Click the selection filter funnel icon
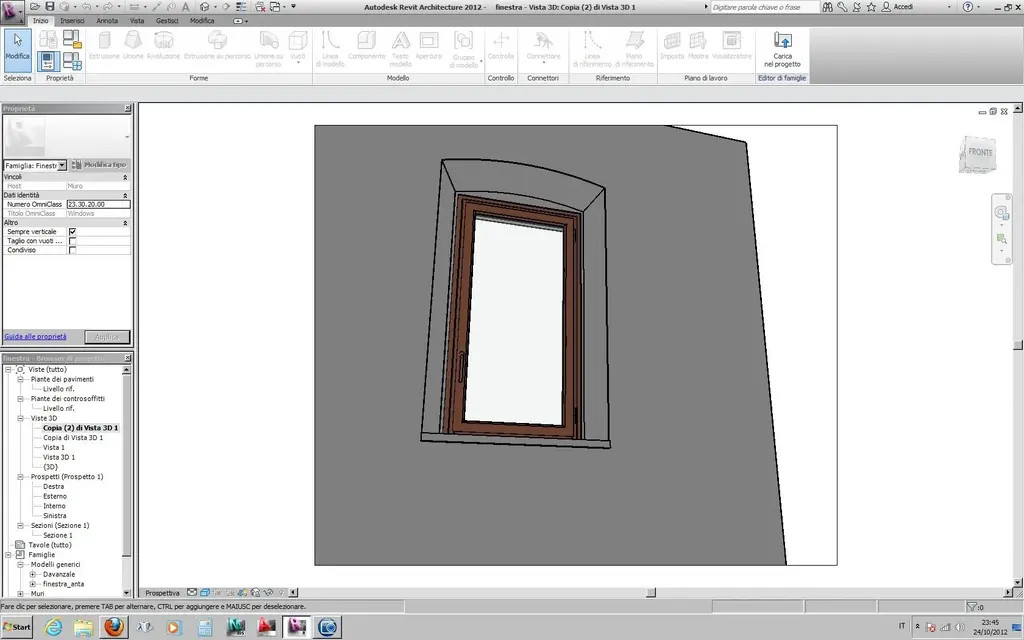The image size is (1024, 640). [x=972, y=607]
